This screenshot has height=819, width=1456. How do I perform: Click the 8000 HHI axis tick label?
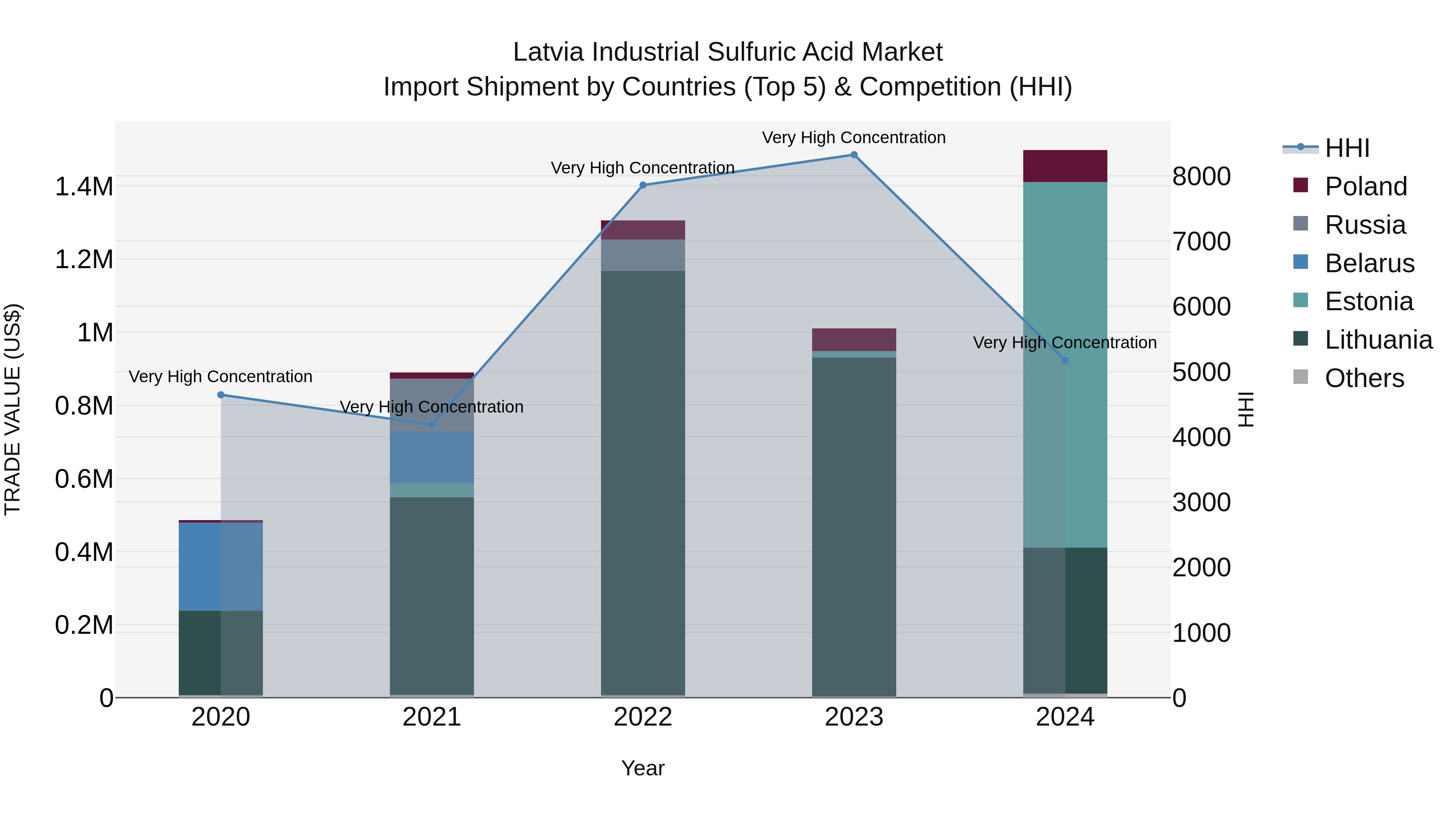(x=1202, y=176)
